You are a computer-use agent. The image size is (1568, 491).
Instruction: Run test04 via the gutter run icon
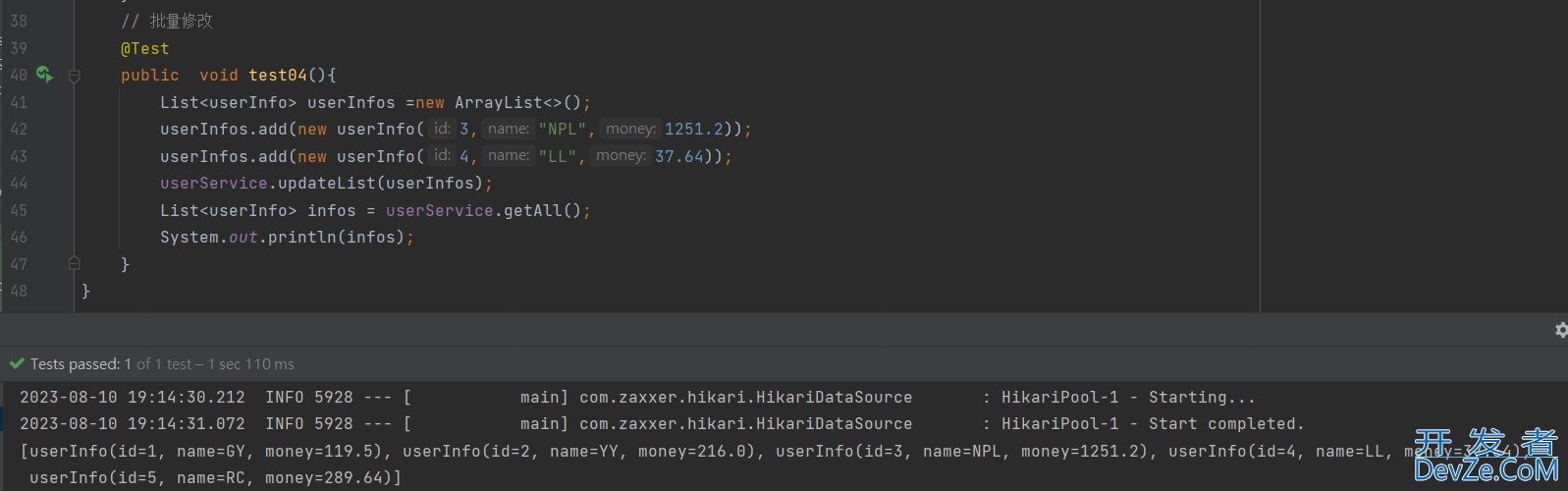(x=44, y=74)
